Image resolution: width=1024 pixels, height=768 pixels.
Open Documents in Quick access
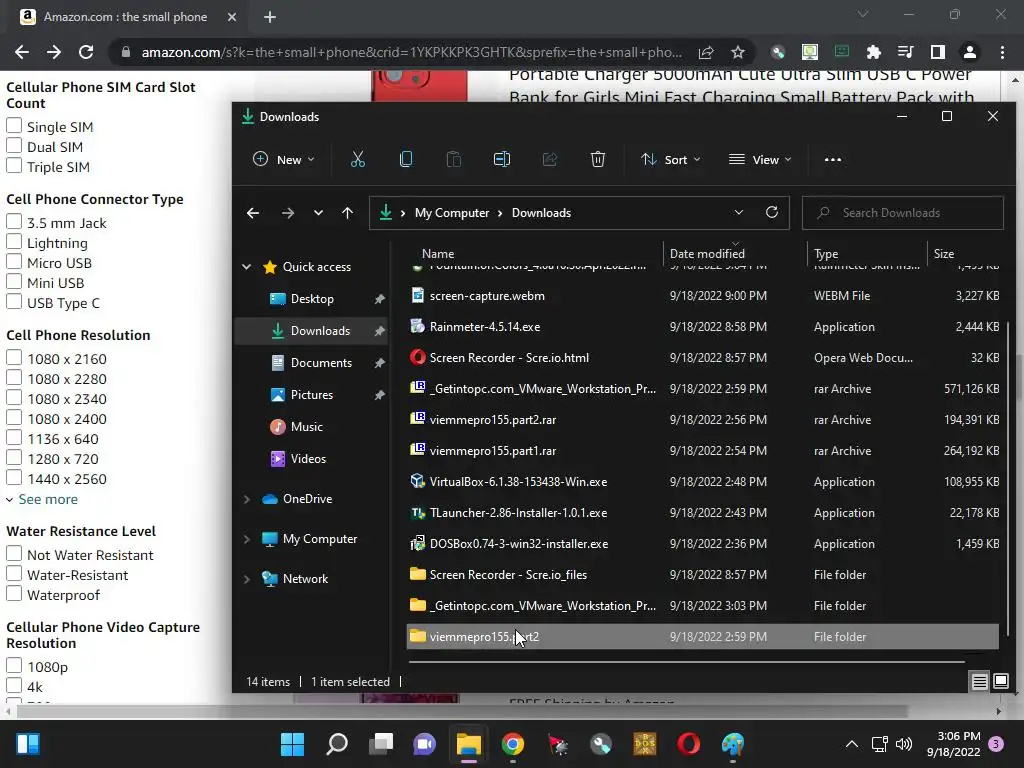click(321, 362)
